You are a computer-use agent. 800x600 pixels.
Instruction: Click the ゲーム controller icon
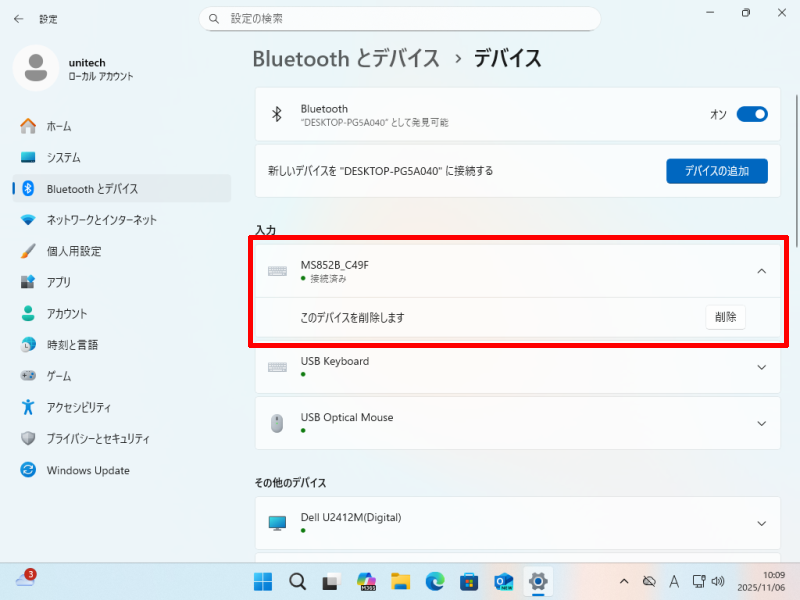tap(28, 376)
